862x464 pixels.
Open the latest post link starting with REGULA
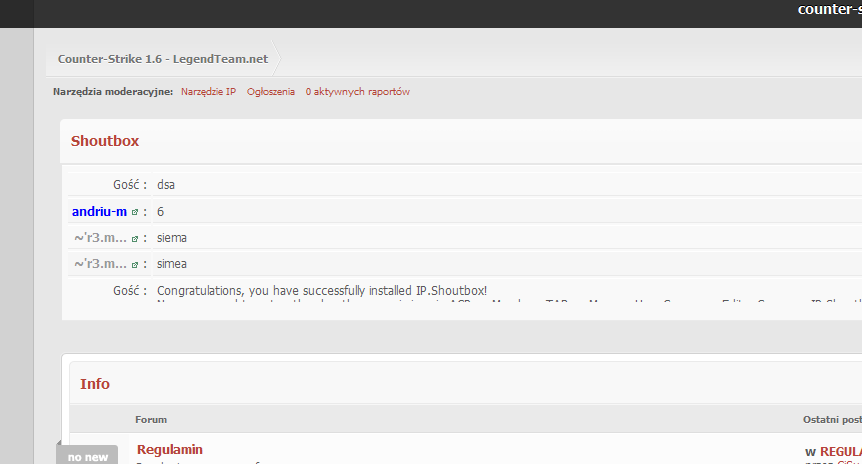[x=839, y=452]
